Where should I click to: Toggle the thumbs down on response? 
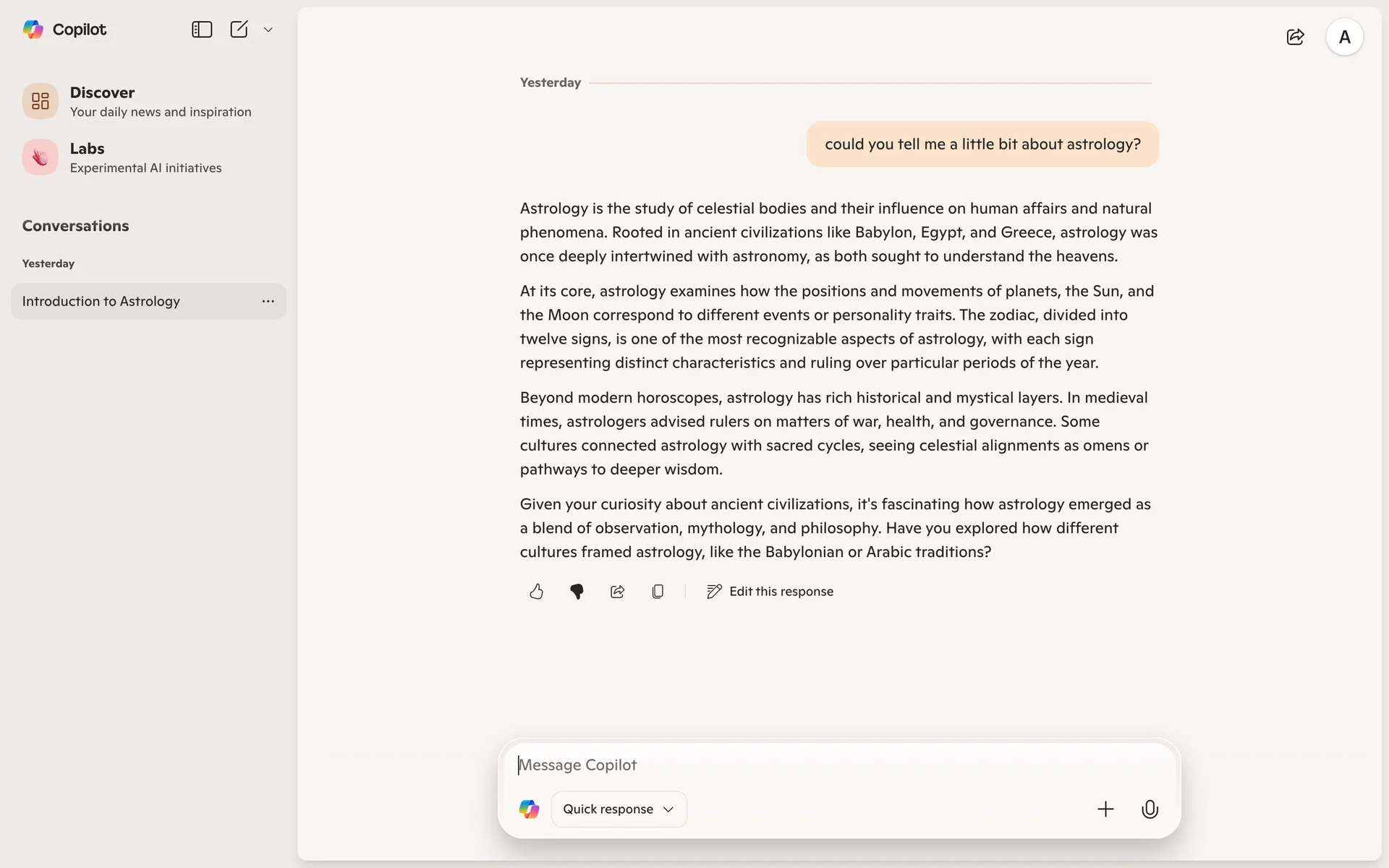click(577, 592)
